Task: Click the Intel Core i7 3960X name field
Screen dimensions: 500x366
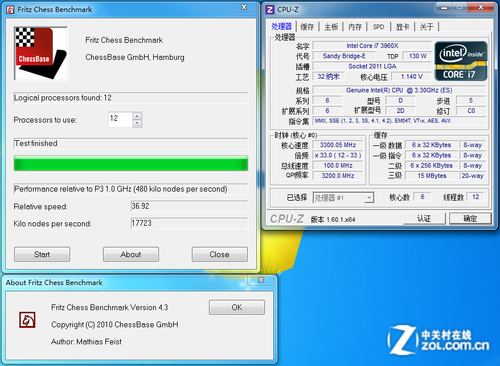Action: [x=372, y=46]
